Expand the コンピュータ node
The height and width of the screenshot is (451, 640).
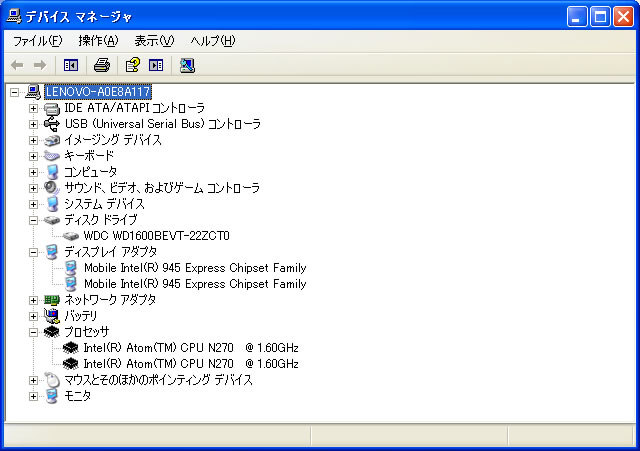point(33,172)
